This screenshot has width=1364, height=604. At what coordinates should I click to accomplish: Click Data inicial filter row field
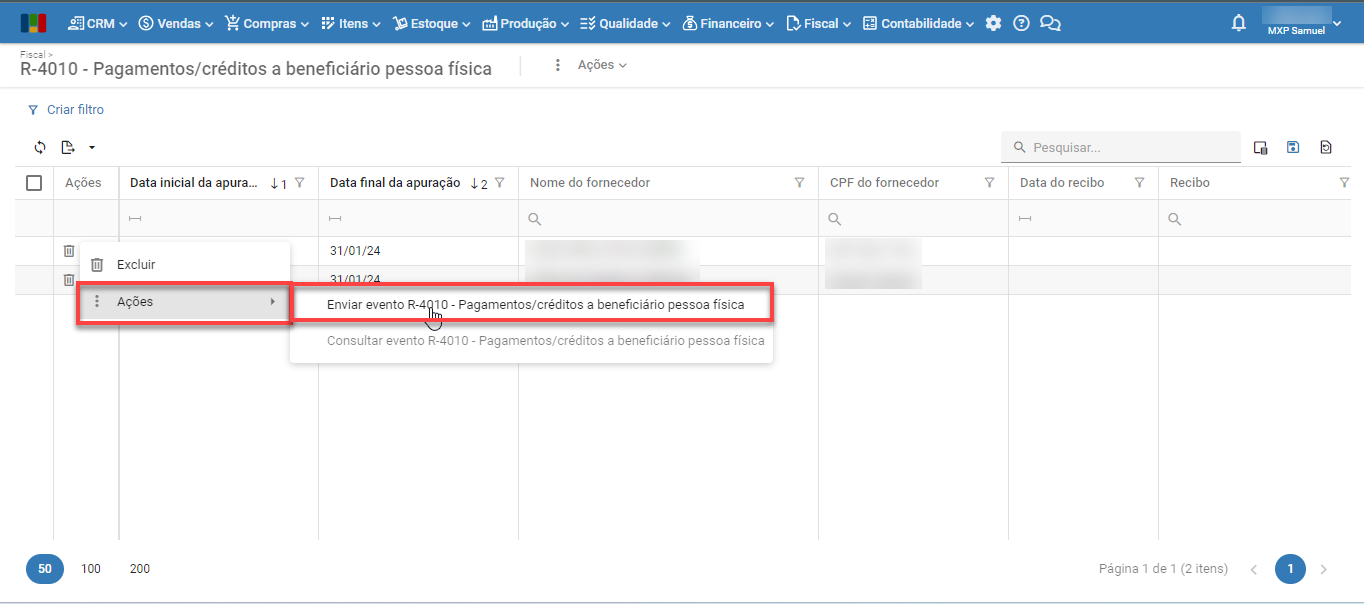(219, 219)
